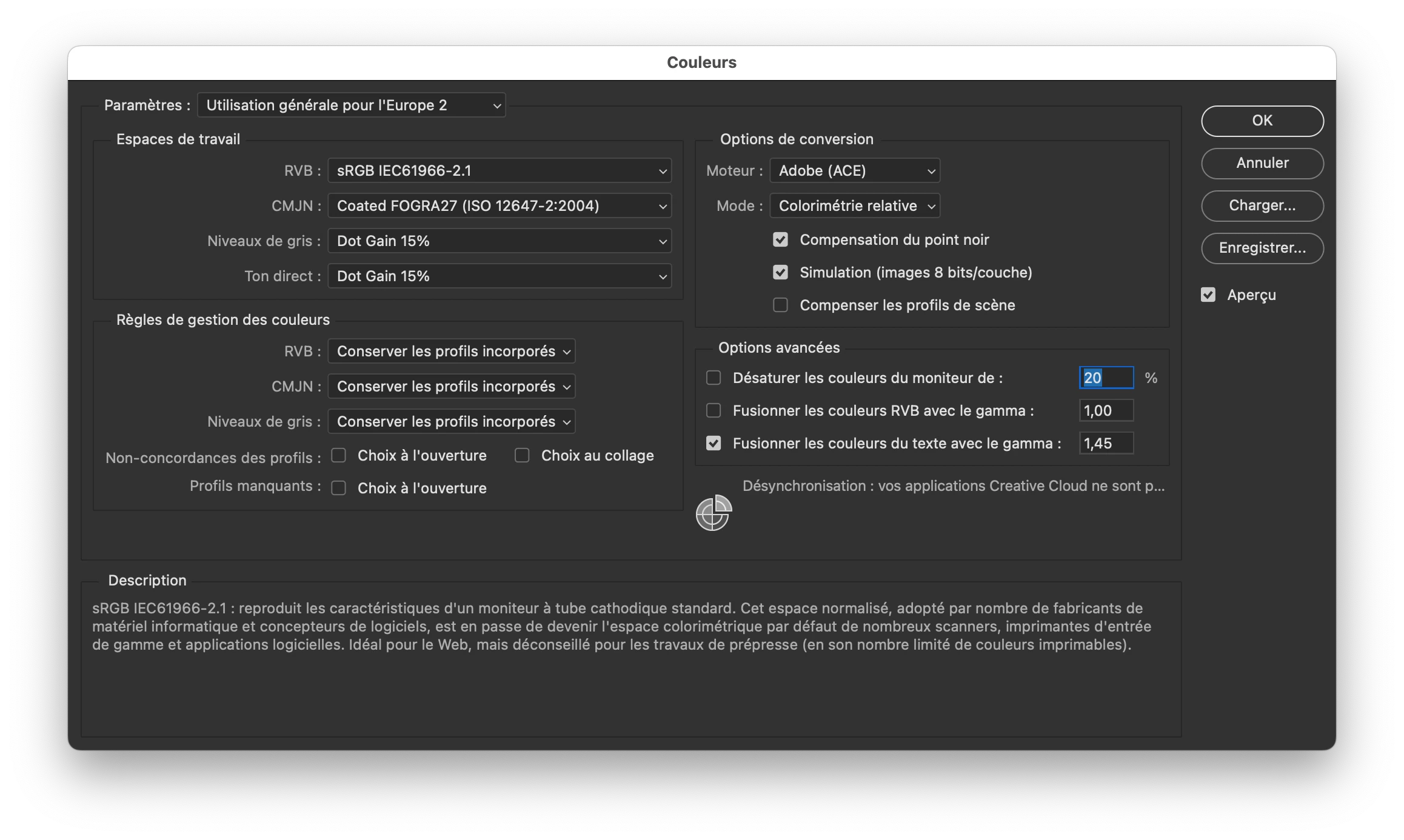The width and height of the screenshot is (1404, 840).
Task: Click Charger... to load settings
Action: coord(1262,205)
